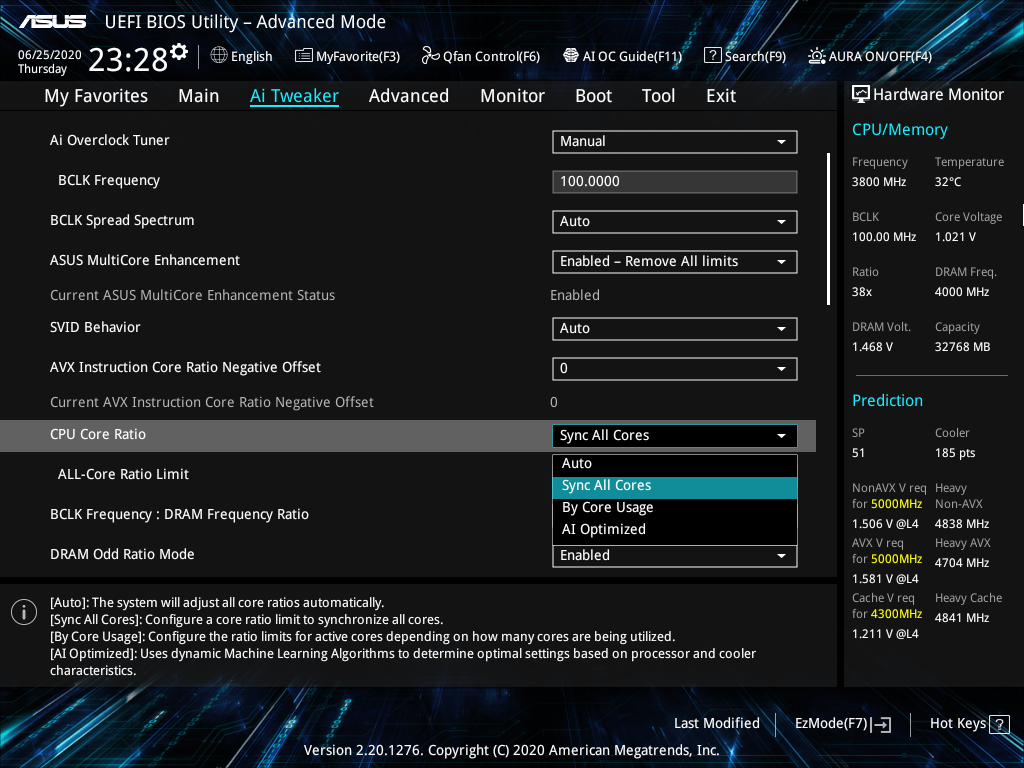Click the SVID Behavior label
Image resolution: width=1024 pixels, height=768 pixels.
coord(95,327)
